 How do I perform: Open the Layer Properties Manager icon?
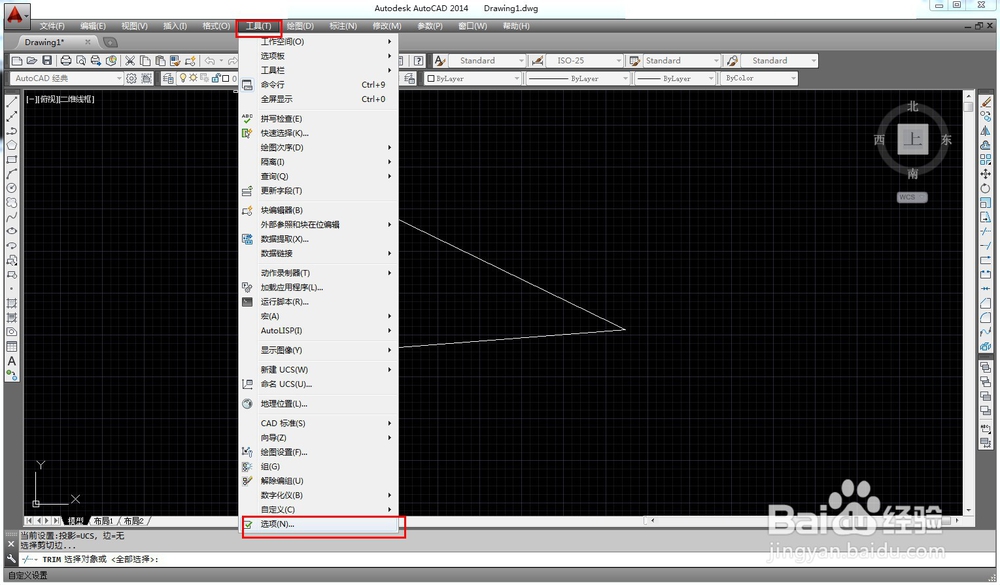(168, 78)
